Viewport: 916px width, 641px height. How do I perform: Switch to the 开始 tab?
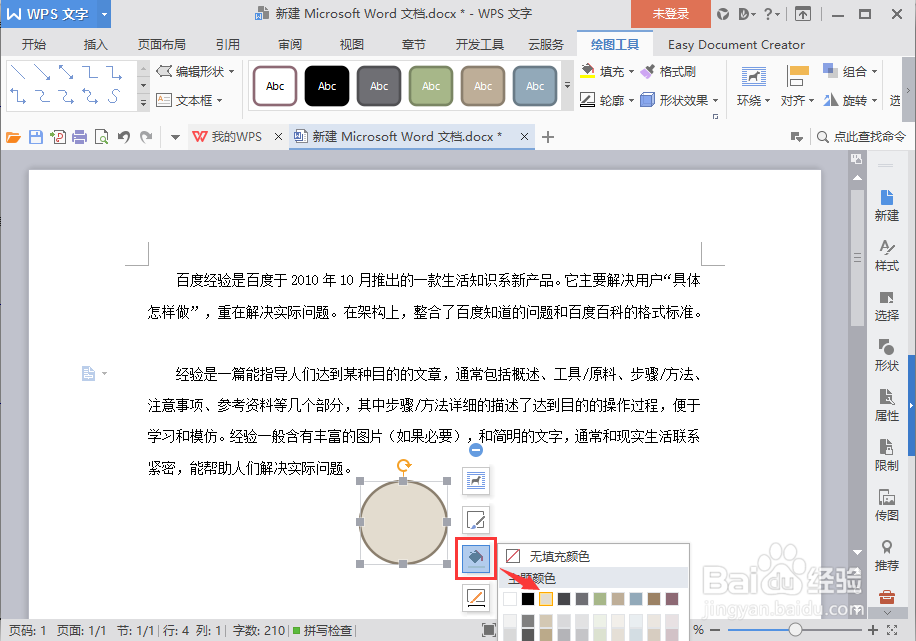coord(33,44)
